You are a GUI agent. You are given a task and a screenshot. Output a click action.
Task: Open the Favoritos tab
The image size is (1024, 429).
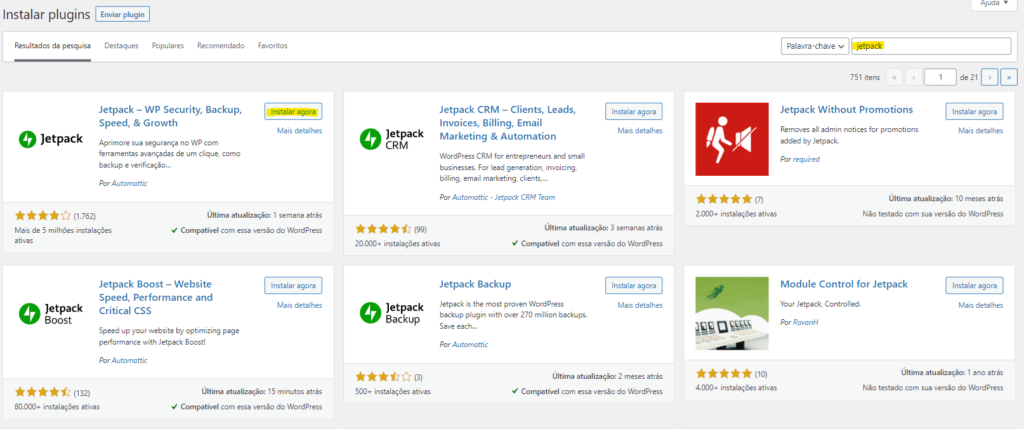pyautogui.click(x=272, y=46)
